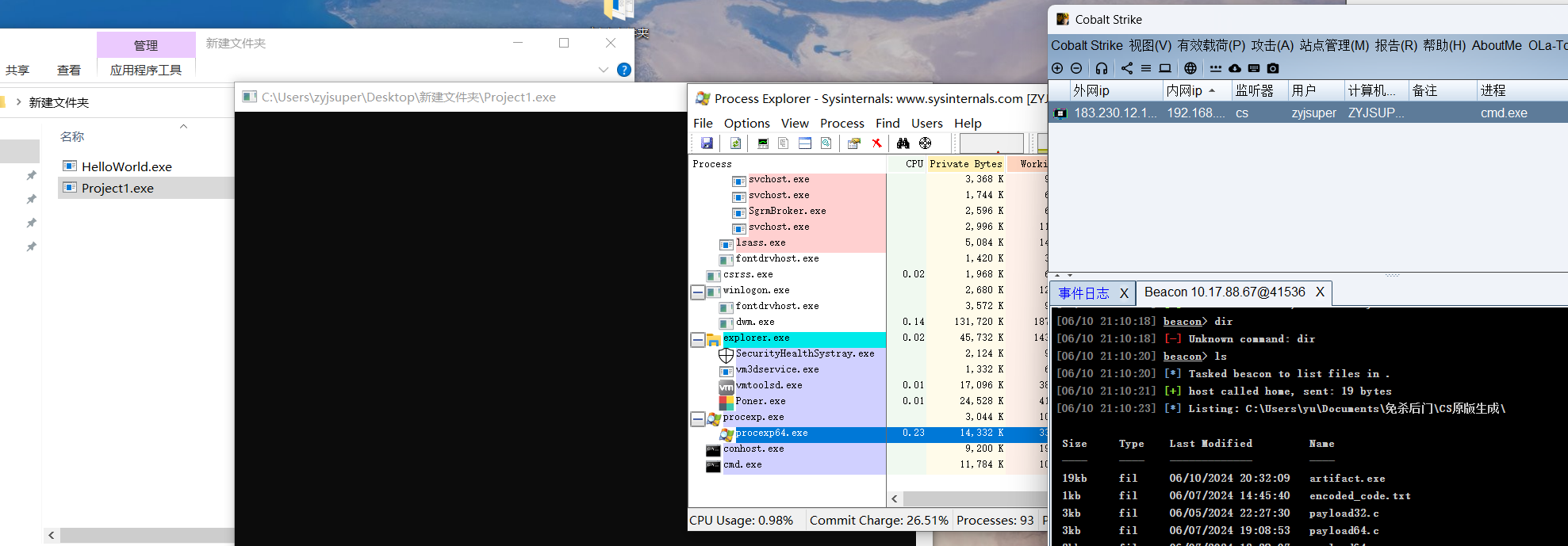Open the Help menu in Process Explorer

click(x=968, y=123)
